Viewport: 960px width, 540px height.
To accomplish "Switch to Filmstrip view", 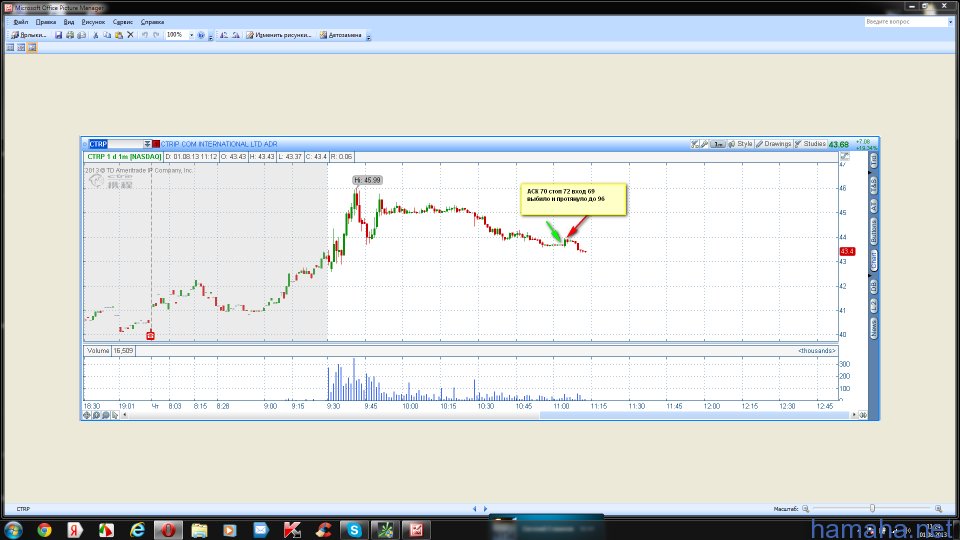I will point(21,47).
